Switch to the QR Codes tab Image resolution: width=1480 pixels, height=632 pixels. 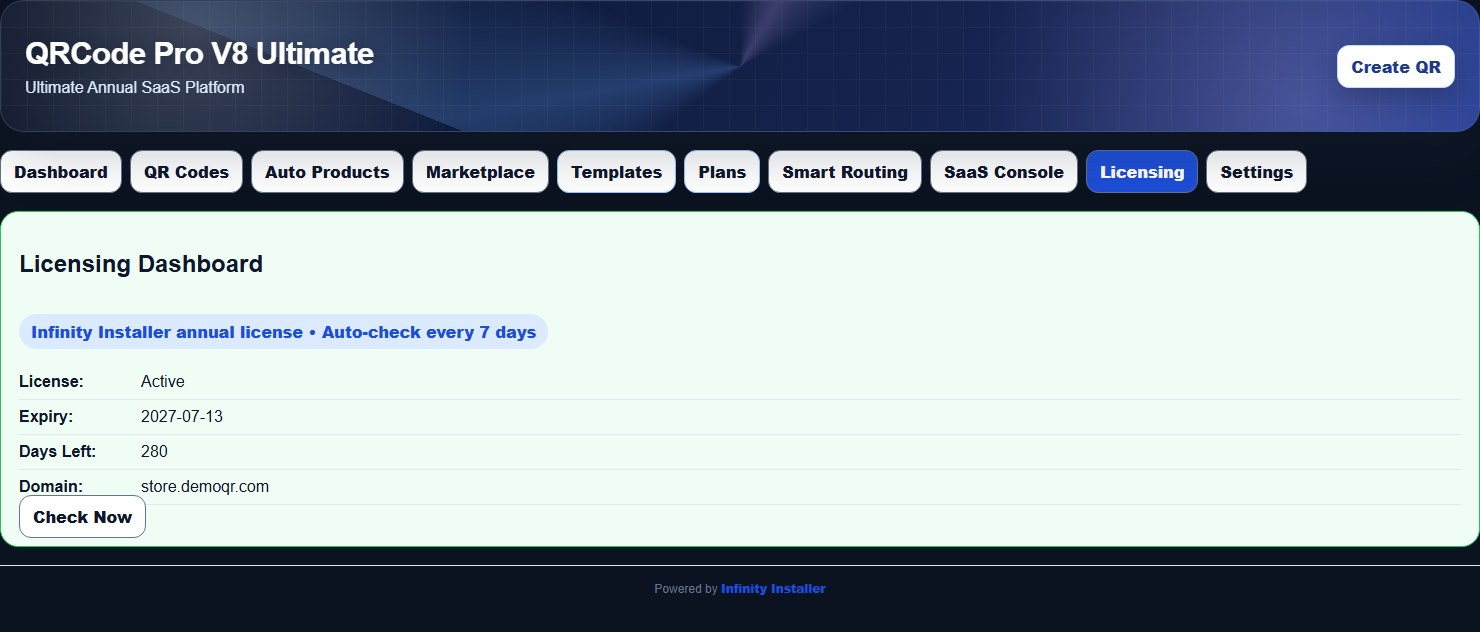click(x=186, y=172)
